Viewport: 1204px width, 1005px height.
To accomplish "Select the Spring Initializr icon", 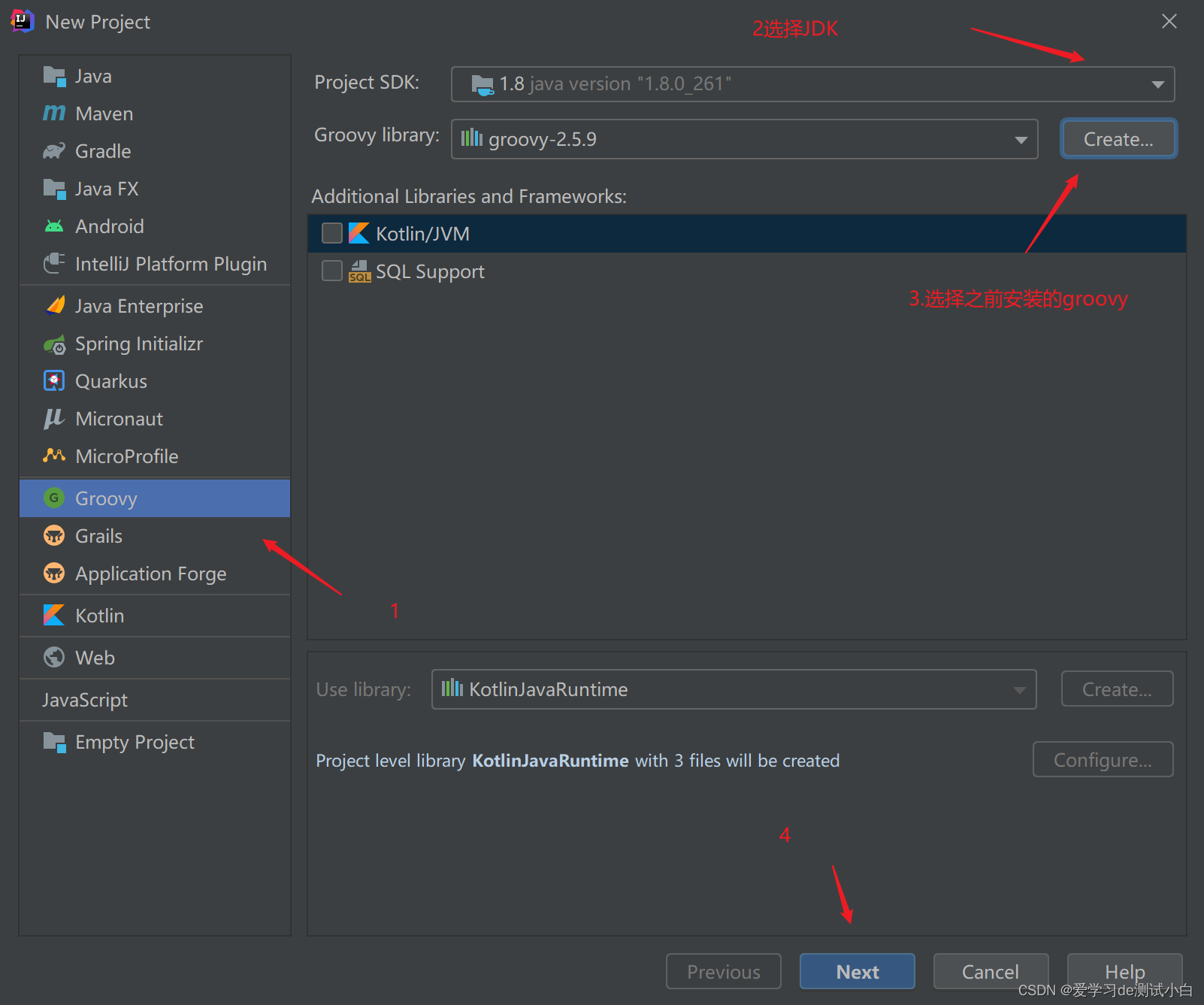I will tap(53, 344).
